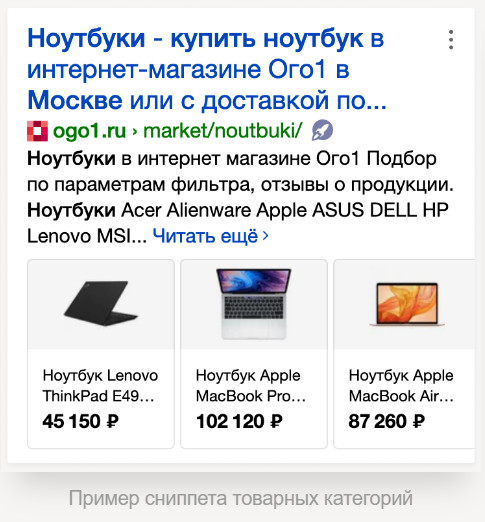Image resolution: width=485 pixels, height=522 pixels.
Task: Click the 87 260 ₽ price
Action: pos(387,421)
